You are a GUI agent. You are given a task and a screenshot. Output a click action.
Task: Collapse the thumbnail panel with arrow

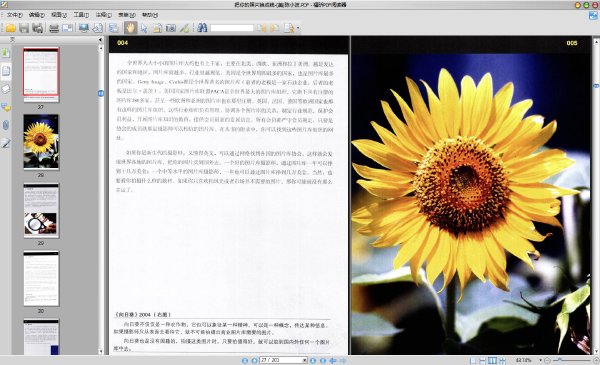click(x=101, y=39)
